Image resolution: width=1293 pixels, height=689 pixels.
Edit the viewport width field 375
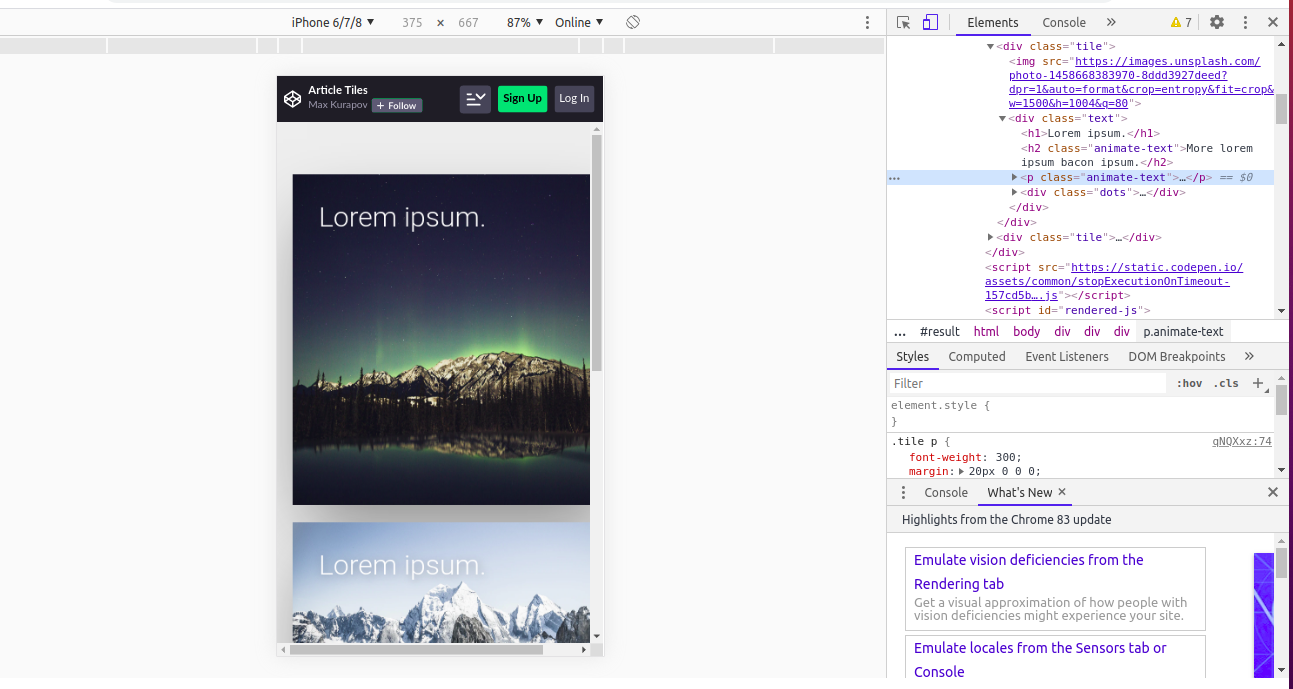[412, 22]
